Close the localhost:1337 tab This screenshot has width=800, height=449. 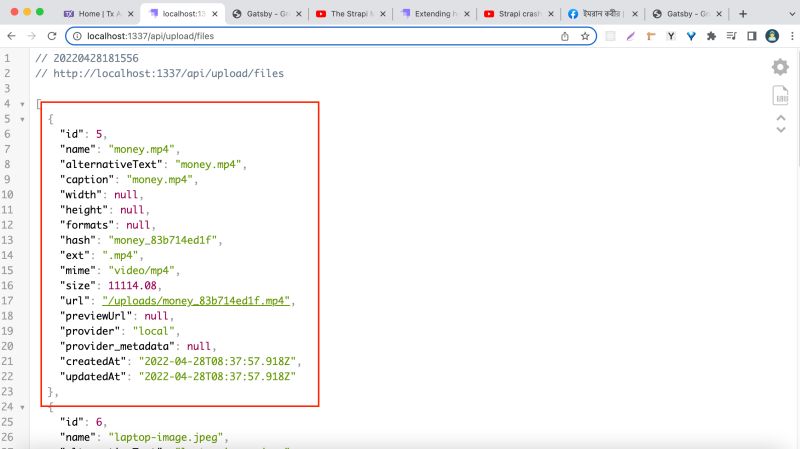click(x=215, y=14)
